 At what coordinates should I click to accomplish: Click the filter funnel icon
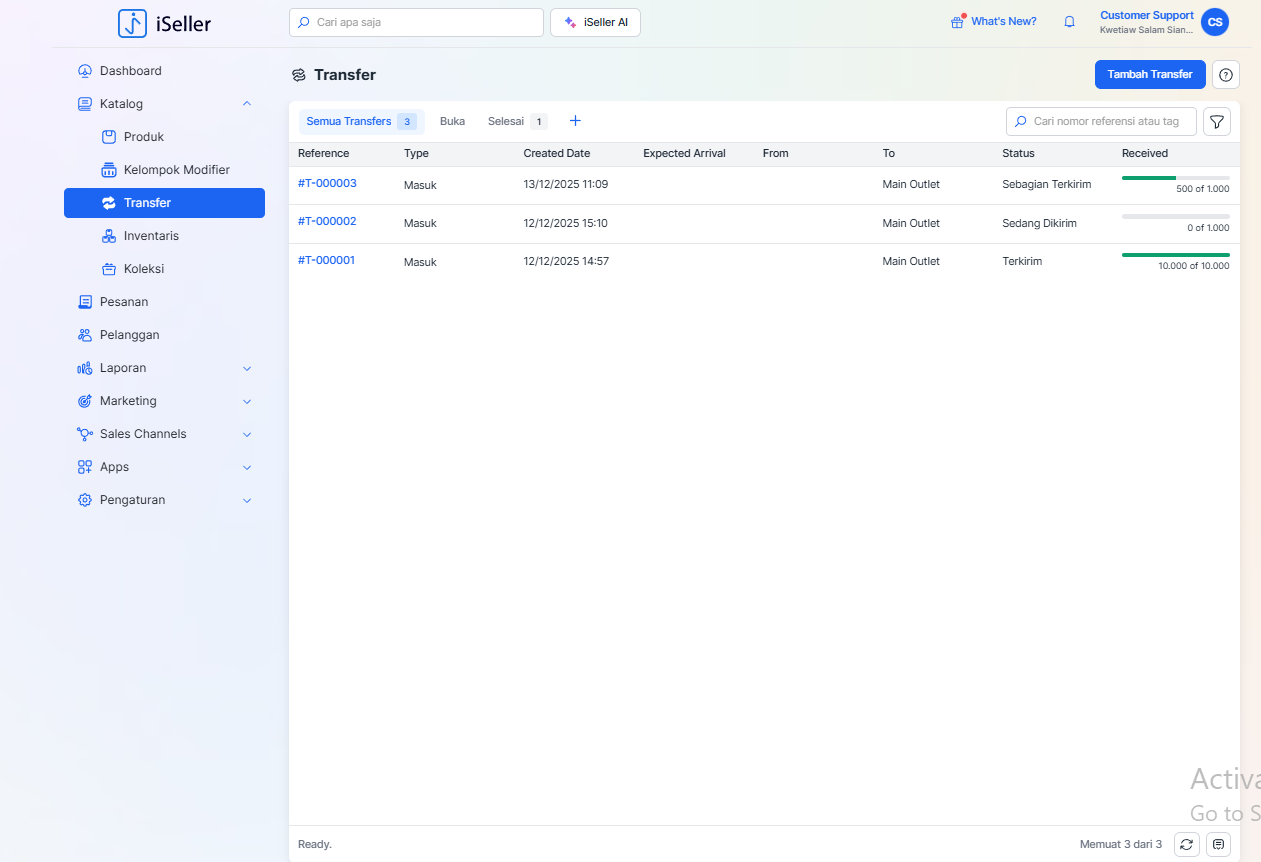[x=1216, y=122]
